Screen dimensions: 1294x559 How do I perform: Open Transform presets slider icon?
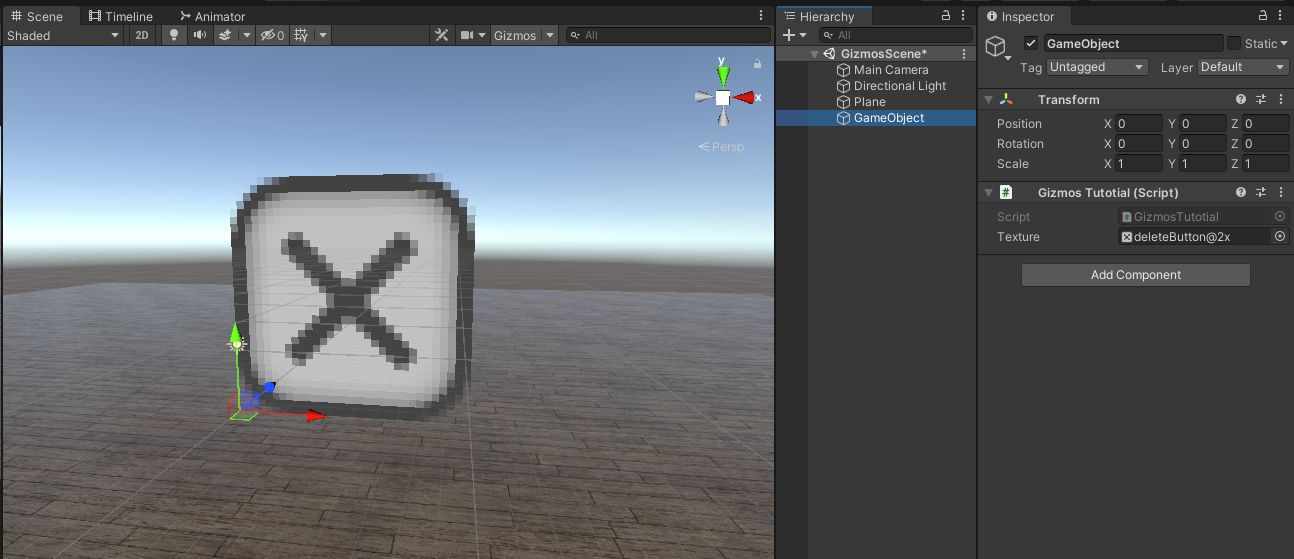coord(1261,100)
